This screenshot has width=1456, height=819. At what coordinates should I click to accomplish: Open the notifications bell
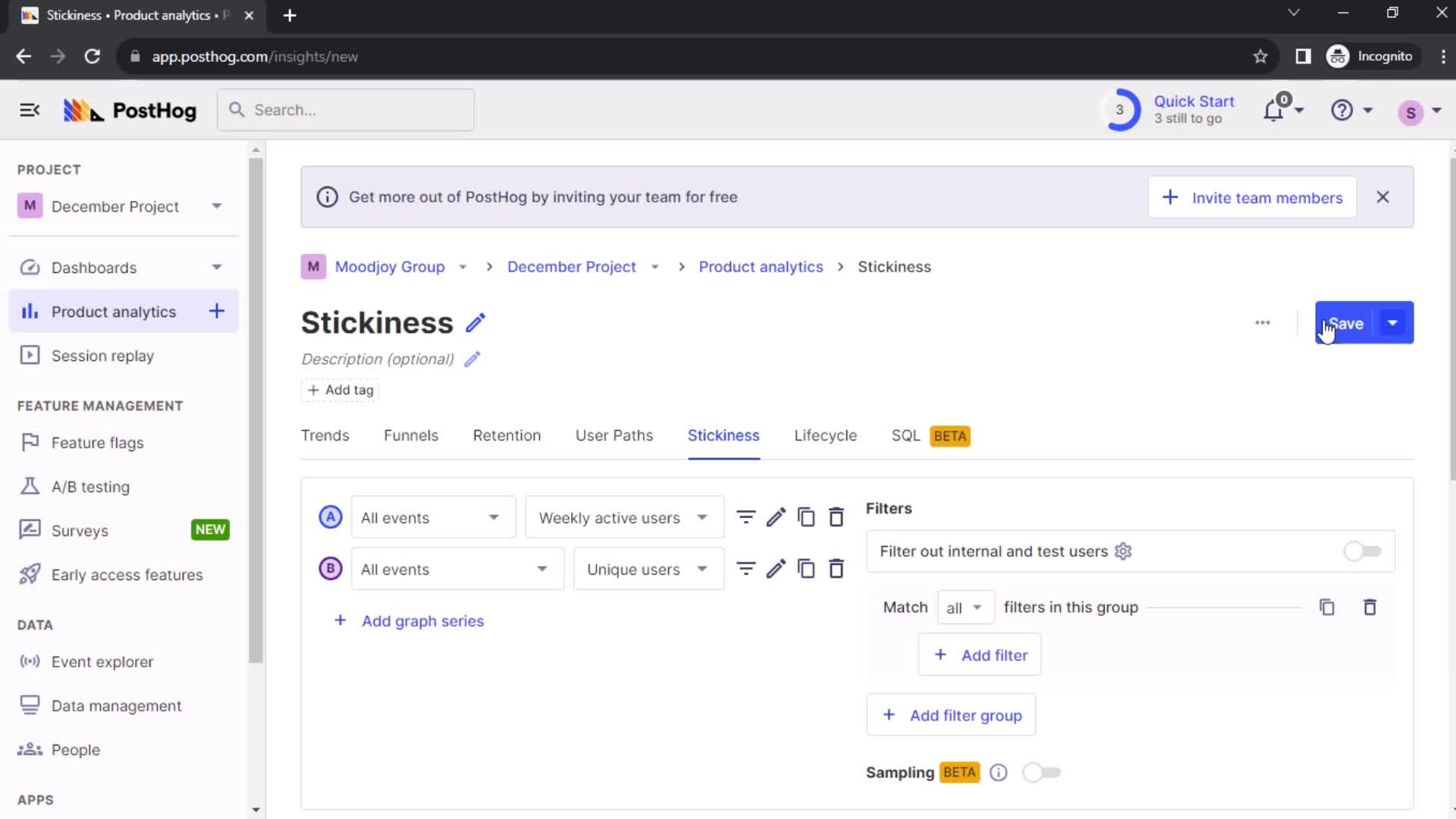click(1274, 110)
